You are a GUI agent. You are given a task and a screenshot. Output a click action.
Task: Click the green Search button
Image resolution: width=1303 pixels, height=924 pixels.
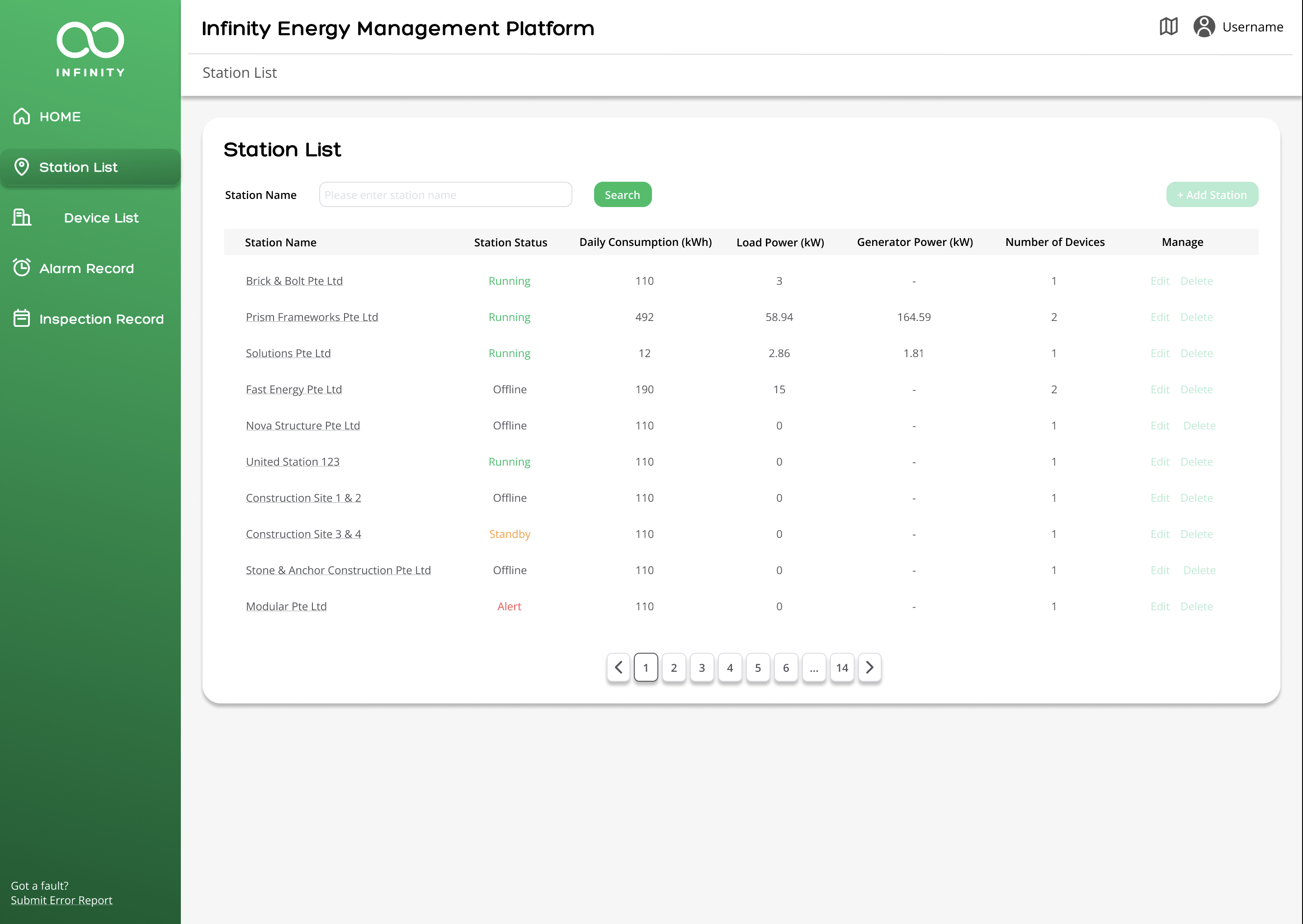tap(623, 194)
